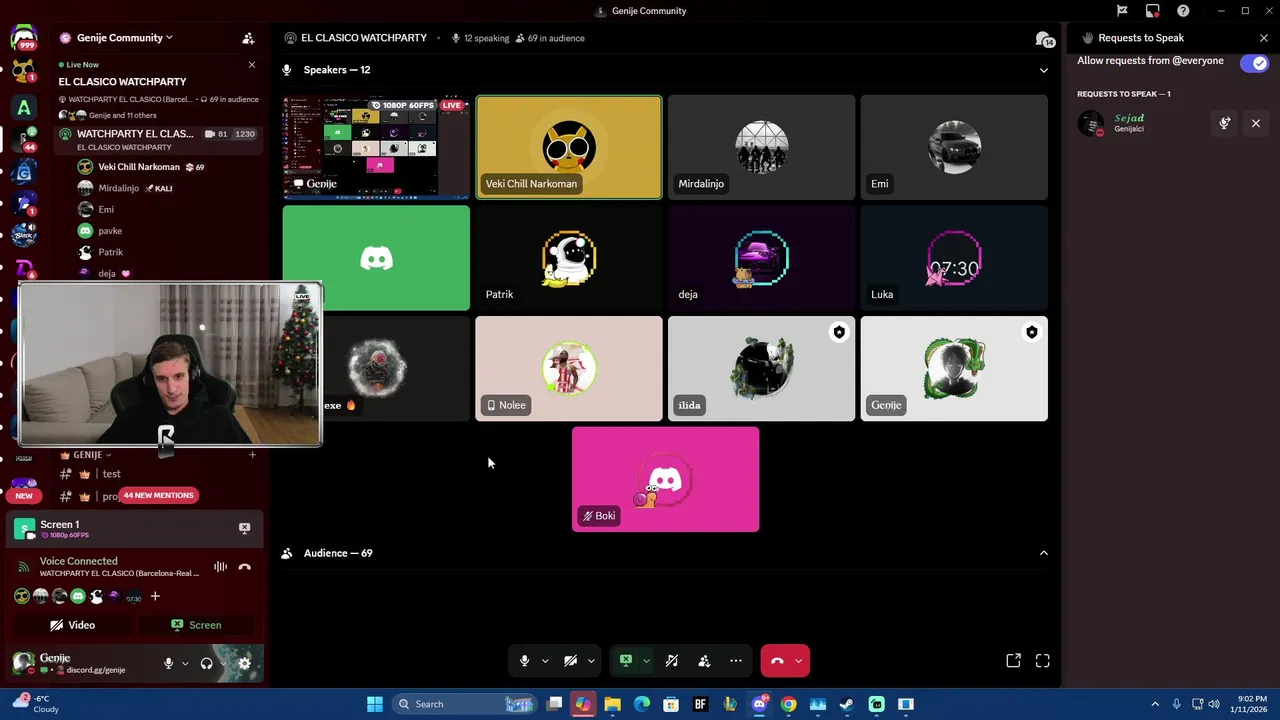Click the Screen button in voice panel
The width and height of the screenshot is (1280, 720).
point(196,625)
